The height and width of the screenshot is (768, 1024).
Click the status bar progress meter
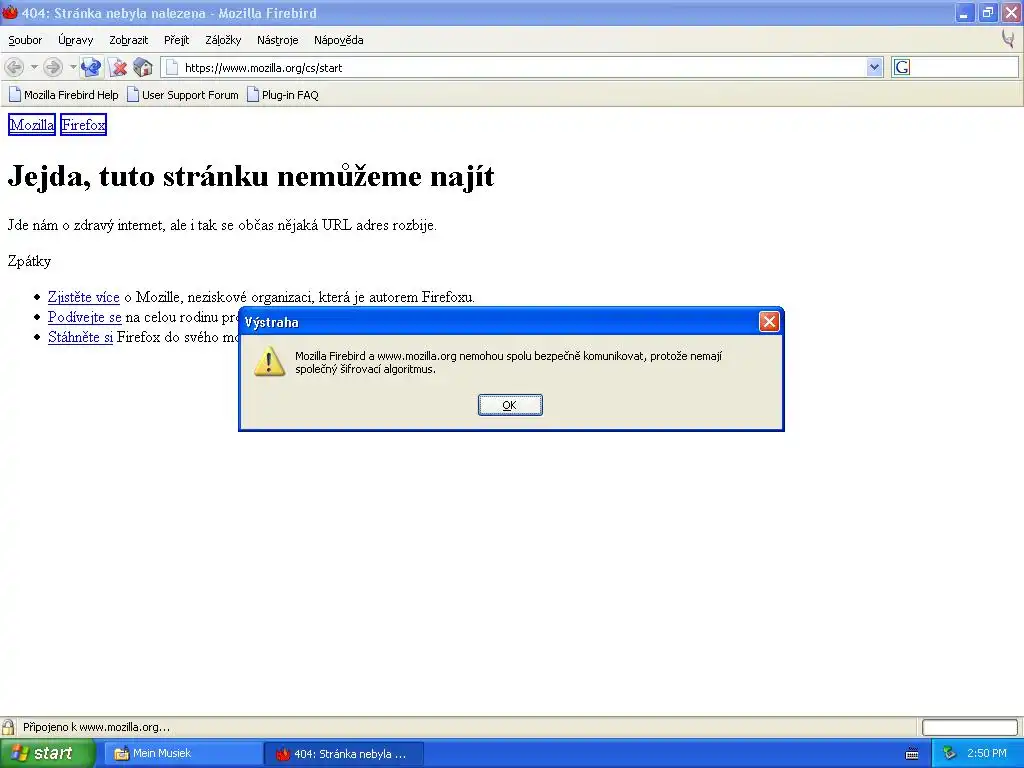[x=970, y=727]
